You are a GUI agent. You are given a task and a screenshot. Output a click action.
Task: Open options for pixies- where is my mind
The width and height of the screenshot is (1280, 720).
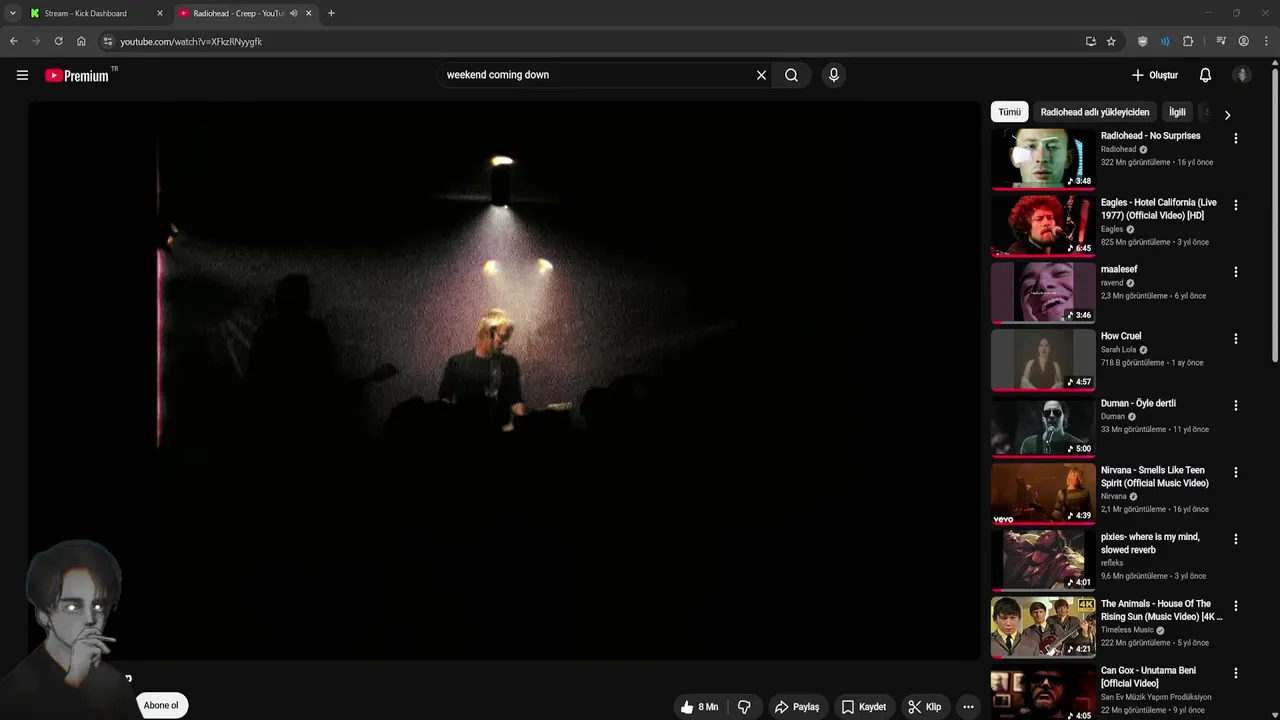(x=1236, y=539)
